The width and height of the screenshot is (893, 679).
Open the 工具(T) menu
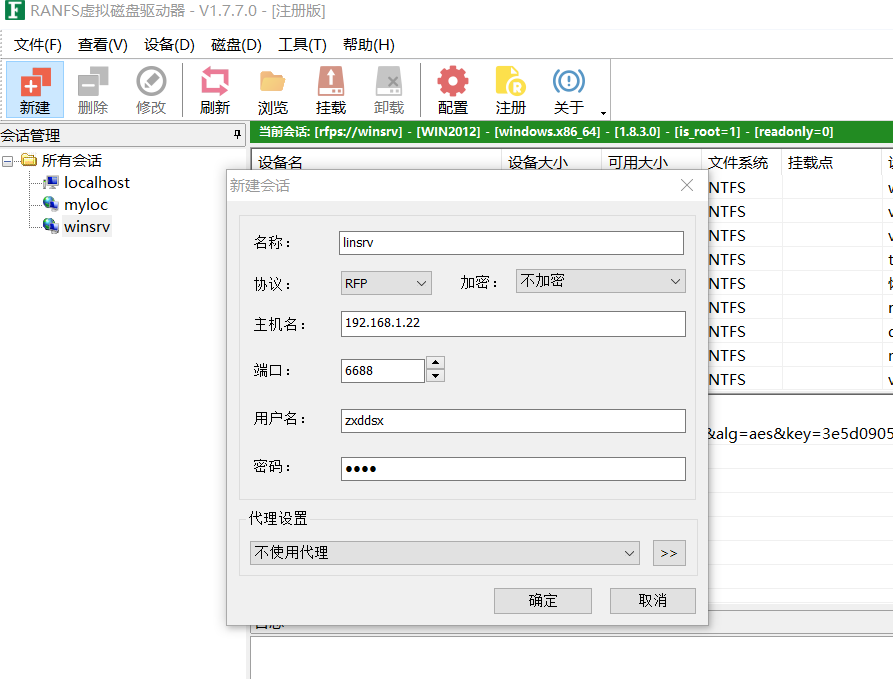point(302,44)
